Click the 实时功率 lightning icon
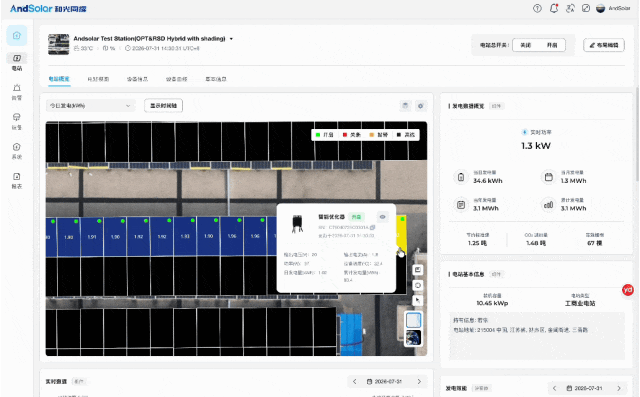The image size is (640, 397). (524, 132)
